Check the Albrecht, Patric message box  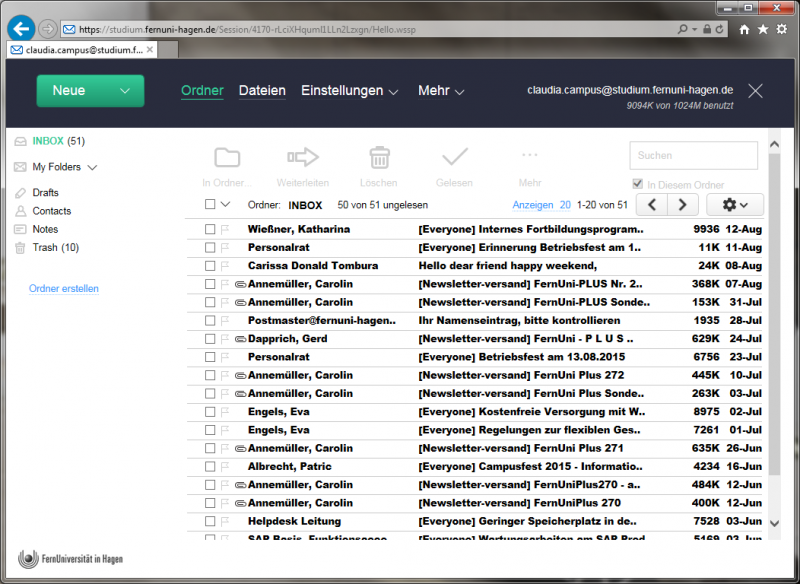point(210,467)
